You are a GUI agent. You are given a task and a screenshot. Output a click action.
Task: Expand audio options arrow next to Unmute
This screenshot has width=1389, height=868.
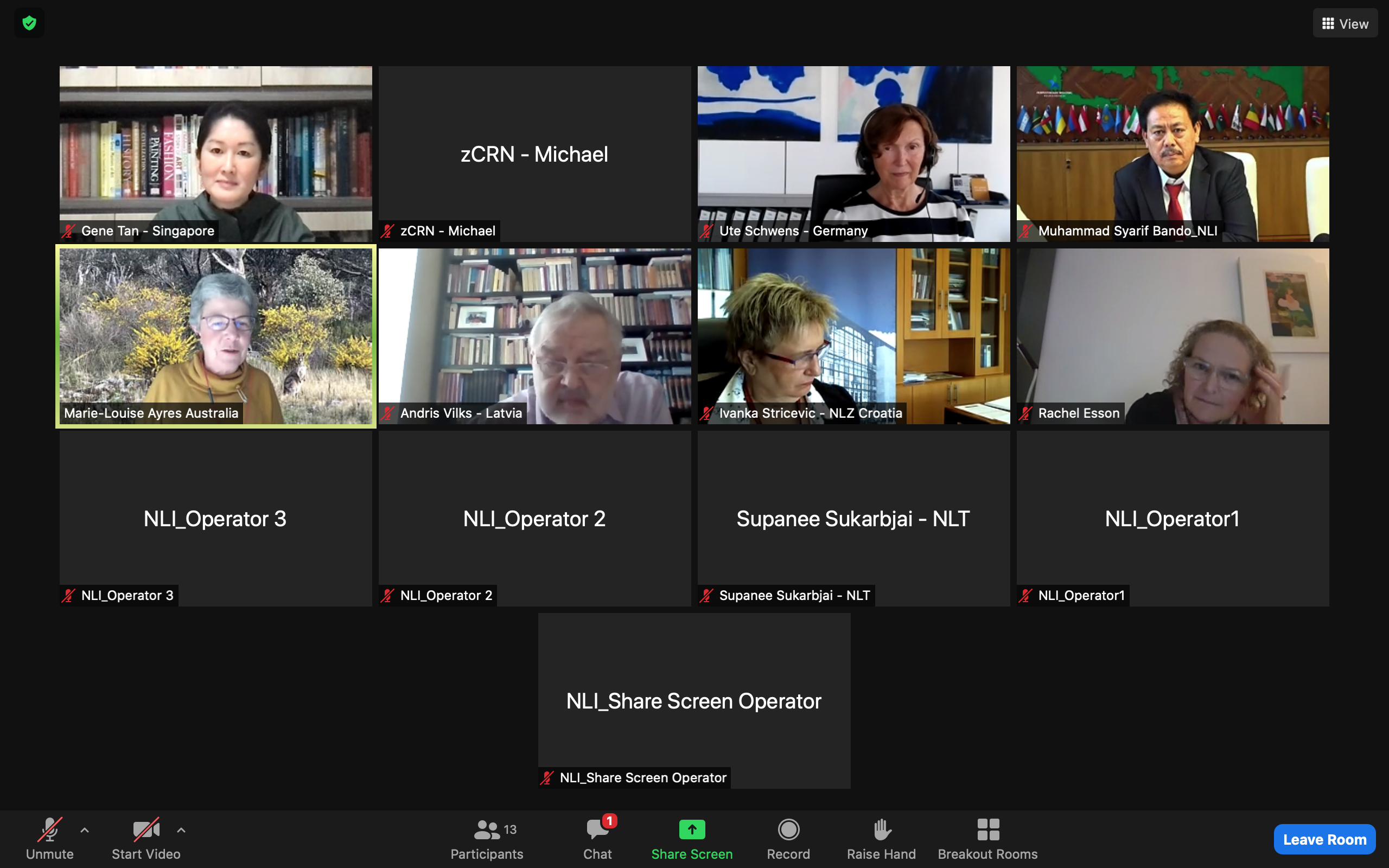click(x=85, y=829)
